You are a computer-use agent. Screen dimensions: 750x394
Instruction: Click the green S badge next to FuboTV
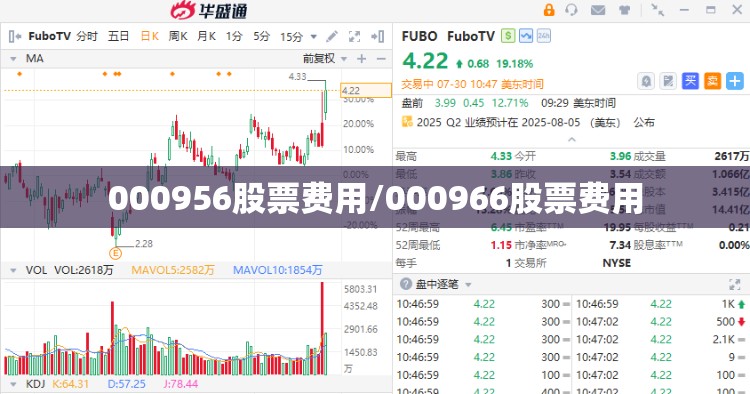click(x=508, y=36)
